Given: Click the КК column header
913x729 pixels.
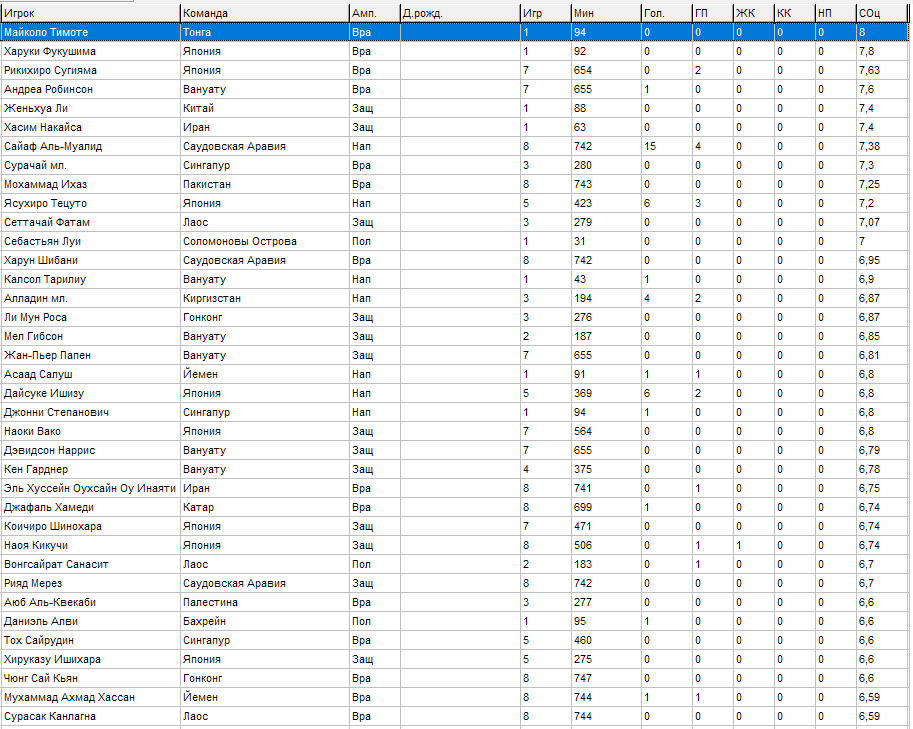Looking at the screenshot, I should [x=793, y=13].
